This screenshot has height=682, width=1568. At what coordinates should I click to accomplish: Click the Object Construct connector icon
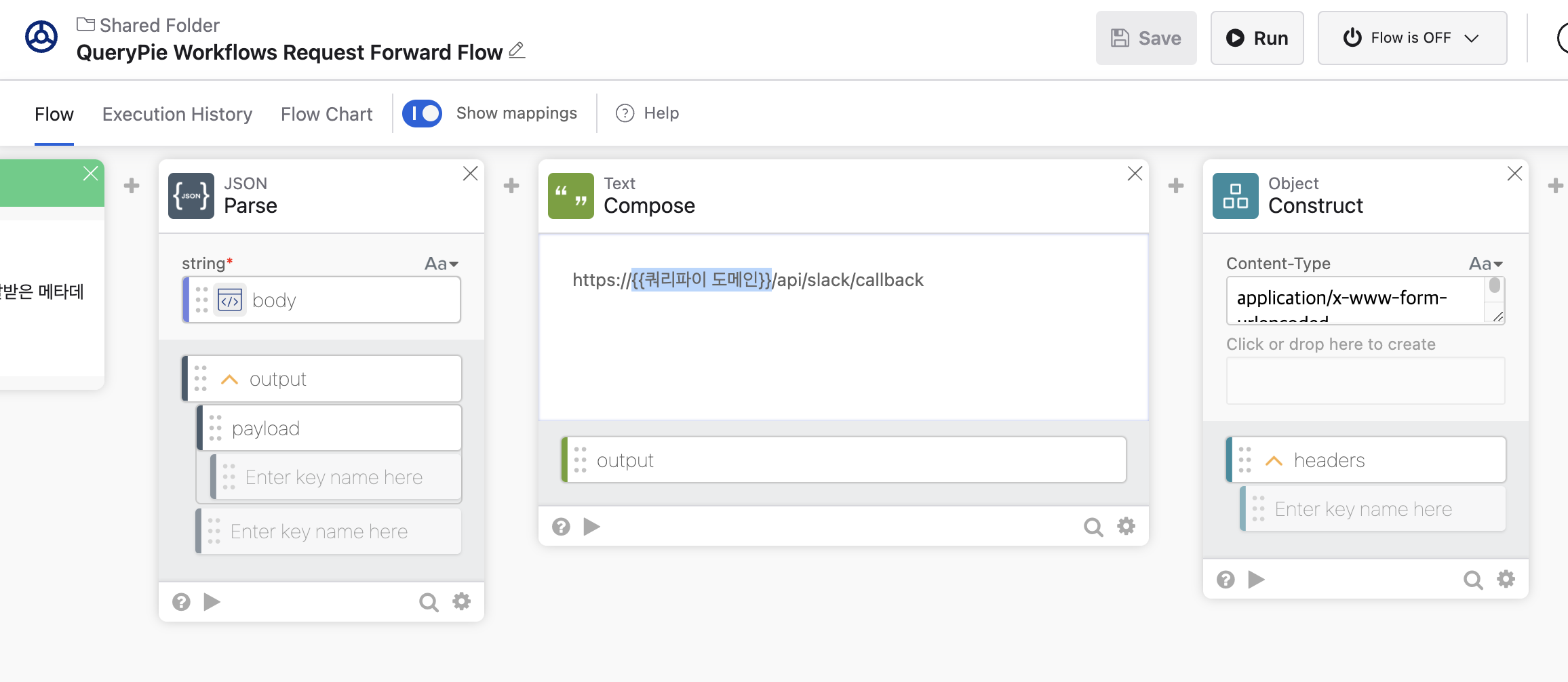pos(1235,196)
